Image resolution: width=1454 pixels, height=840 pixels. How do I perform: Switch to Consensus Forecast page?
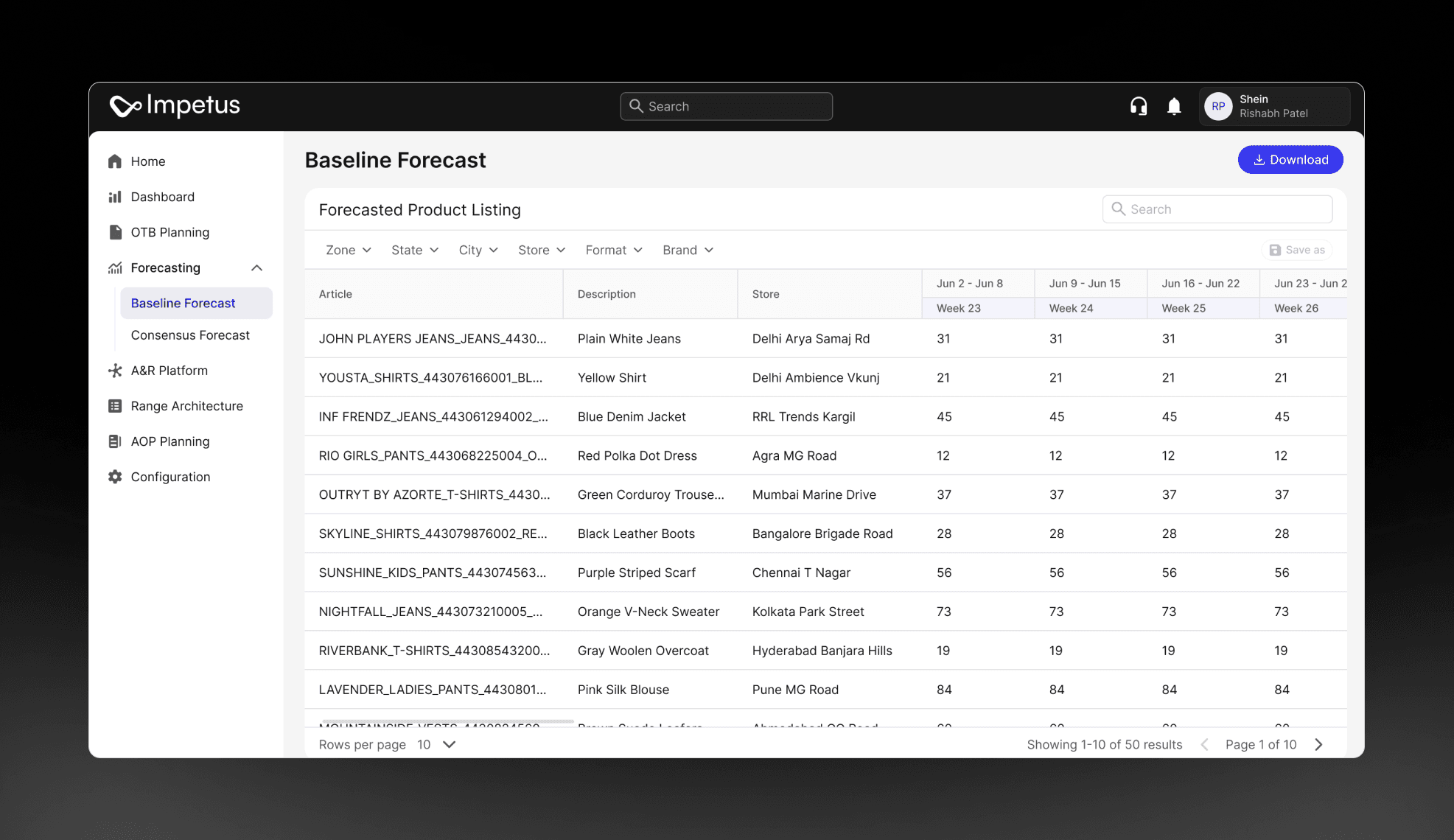(190, 335)
